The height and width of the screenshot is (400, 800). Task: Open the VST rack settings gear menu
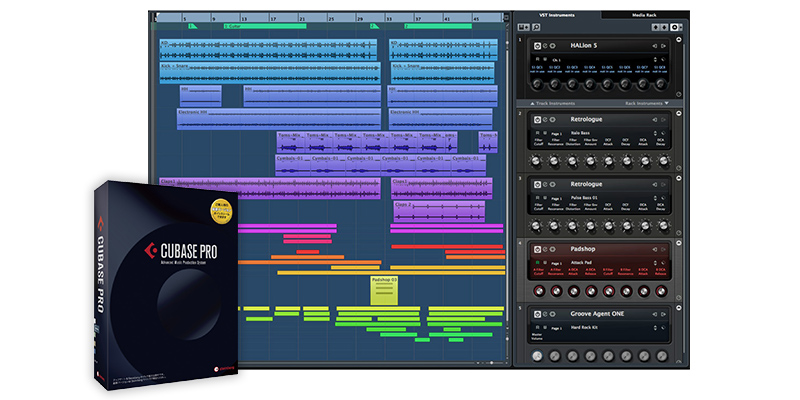pyautogui.click(x=676, y=27)
